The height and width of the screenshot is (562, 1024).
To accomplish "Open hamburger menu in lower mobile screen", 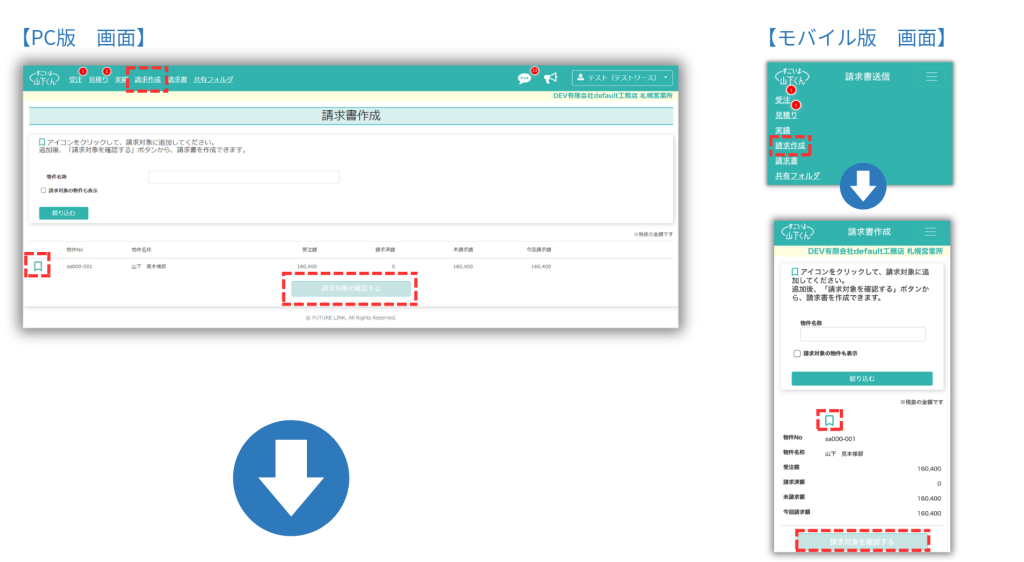I will [930, 231].
